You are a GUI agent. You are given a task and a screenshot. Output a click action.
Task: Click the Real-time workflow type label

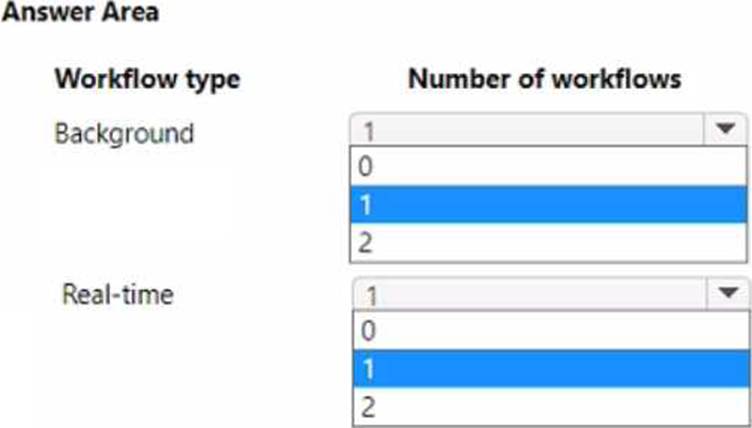(x=117, y=295)
